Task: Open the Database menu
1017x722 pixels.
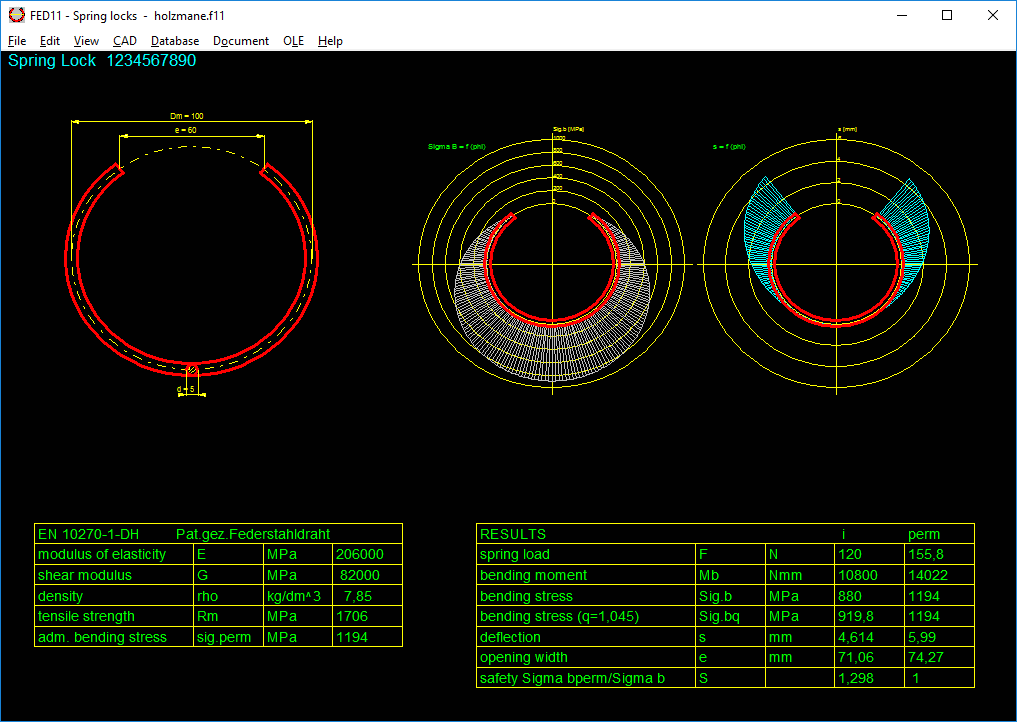Action: pyautogui.click(x=175, y=41)
